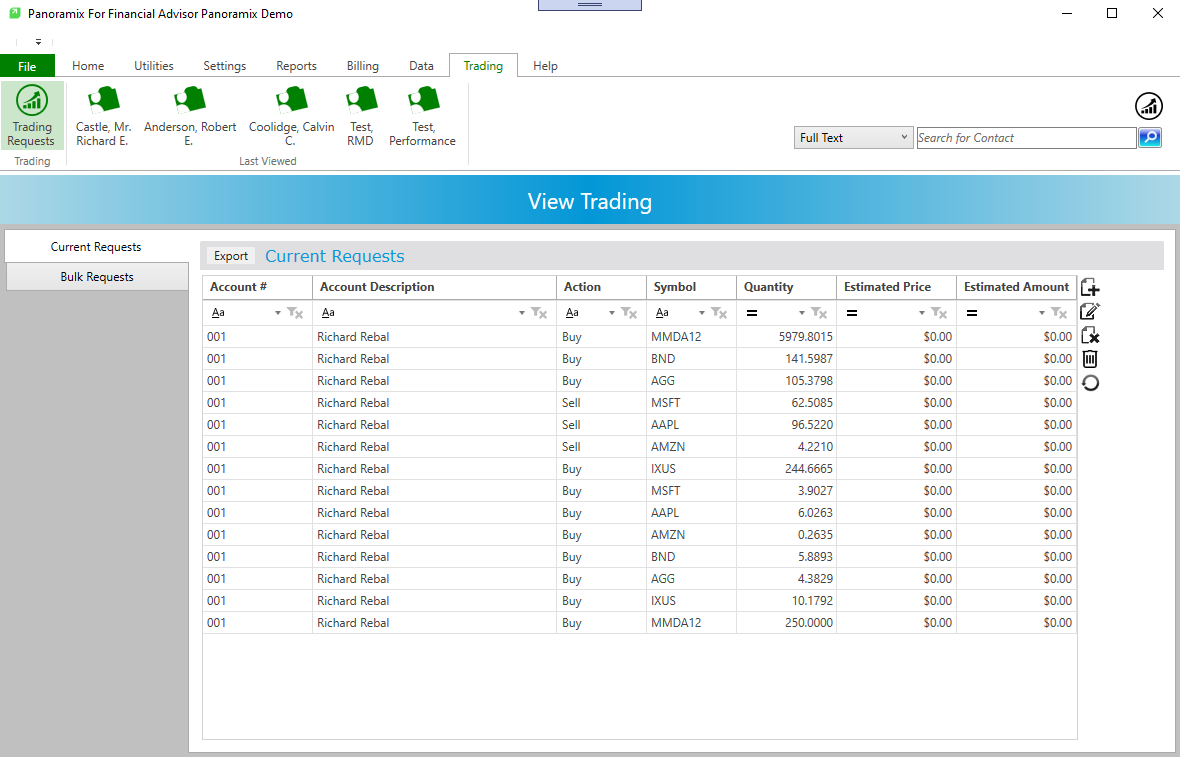This screenshot has height=757, width=1180.
Task: Switch to the Help ribbon tab
Action: 545,66
